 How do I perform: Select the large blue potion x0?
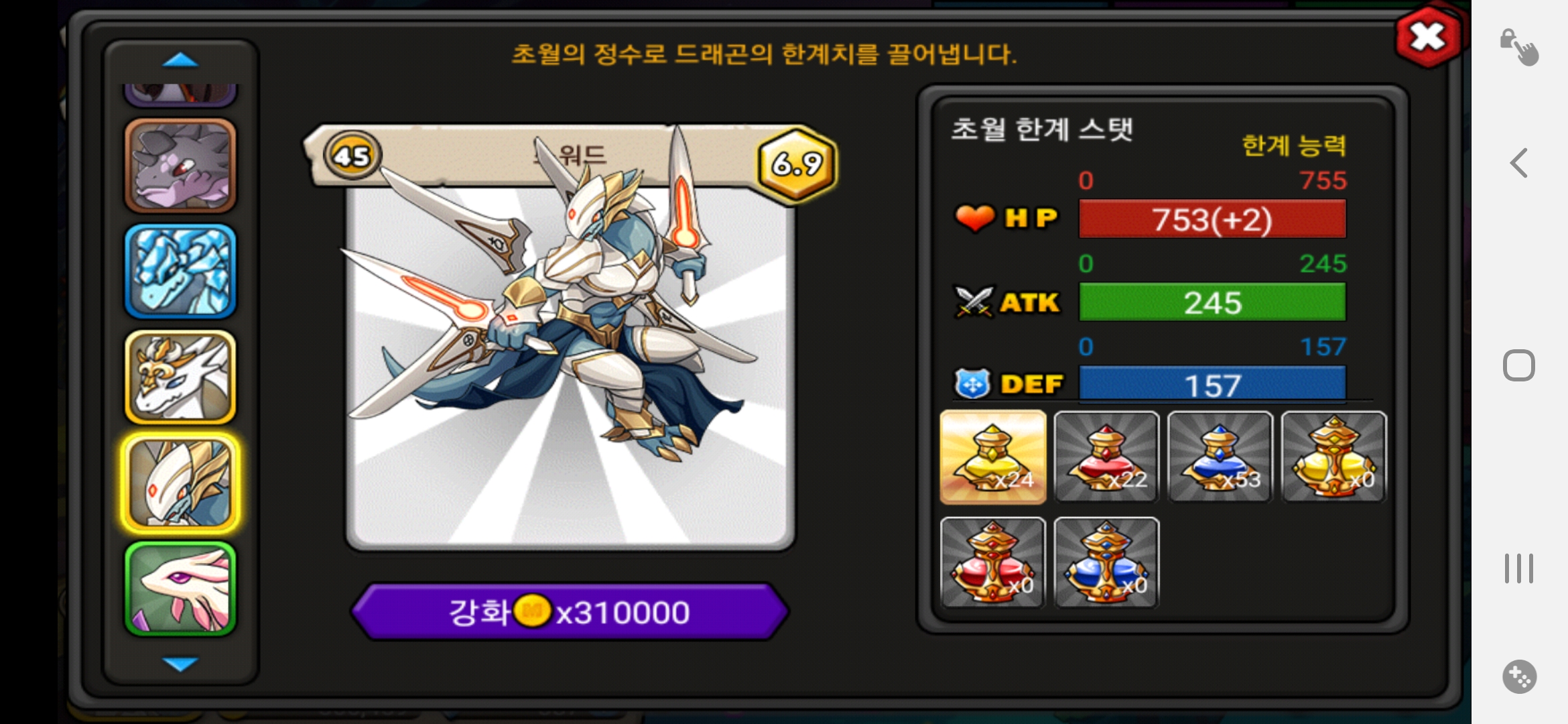tap(1106, 563)
